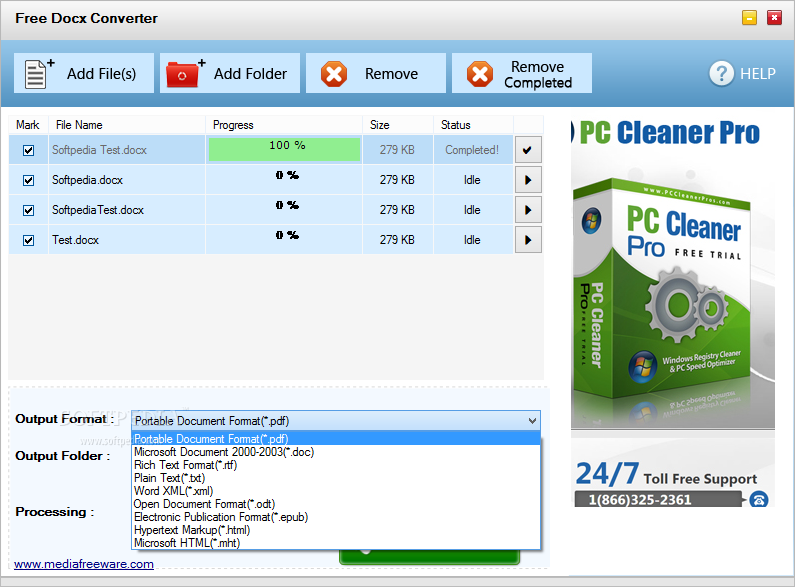Start conversion arrow for Test.docx
This screenshot has width=795, height=587.
(528, 240)
